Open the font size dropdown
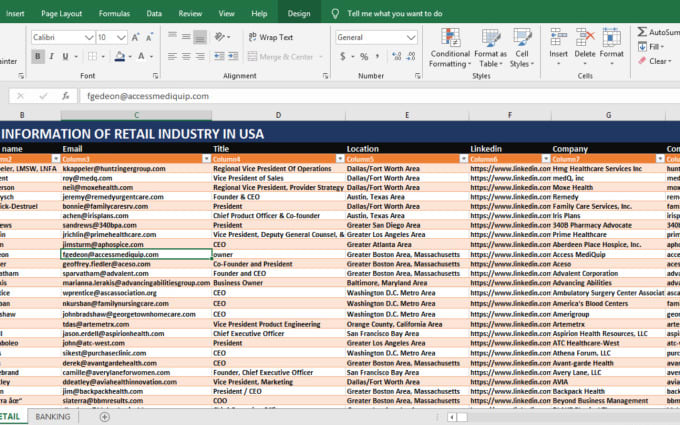680x425 pixels. pyautogui.click(x=121, y=38)
